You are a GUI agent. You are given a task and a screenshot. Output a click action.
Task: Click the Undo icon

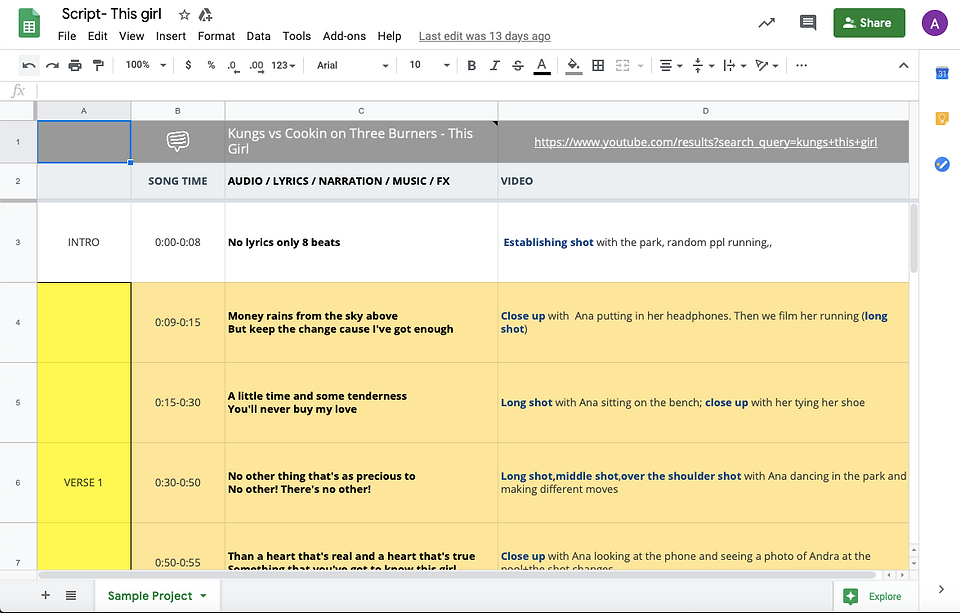click(29, 66)
